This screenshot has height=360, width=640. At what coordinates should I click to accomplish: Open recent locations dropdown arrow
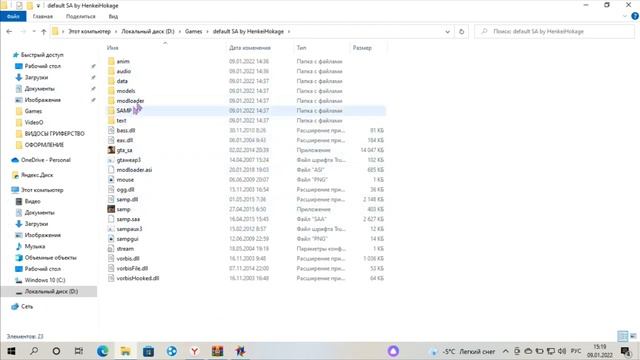34,31
